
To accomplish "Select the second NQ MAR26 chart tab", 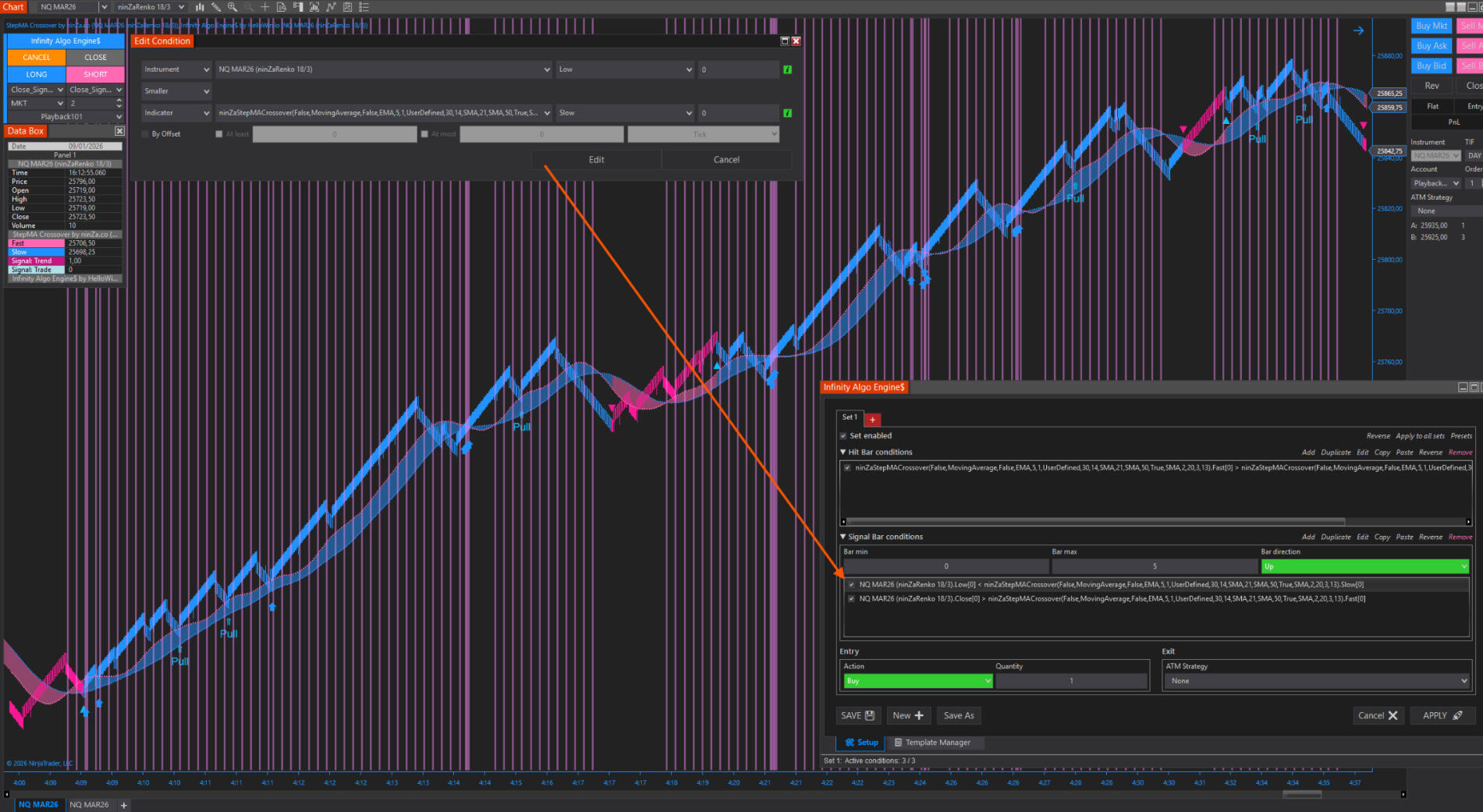I will [89, 804].
